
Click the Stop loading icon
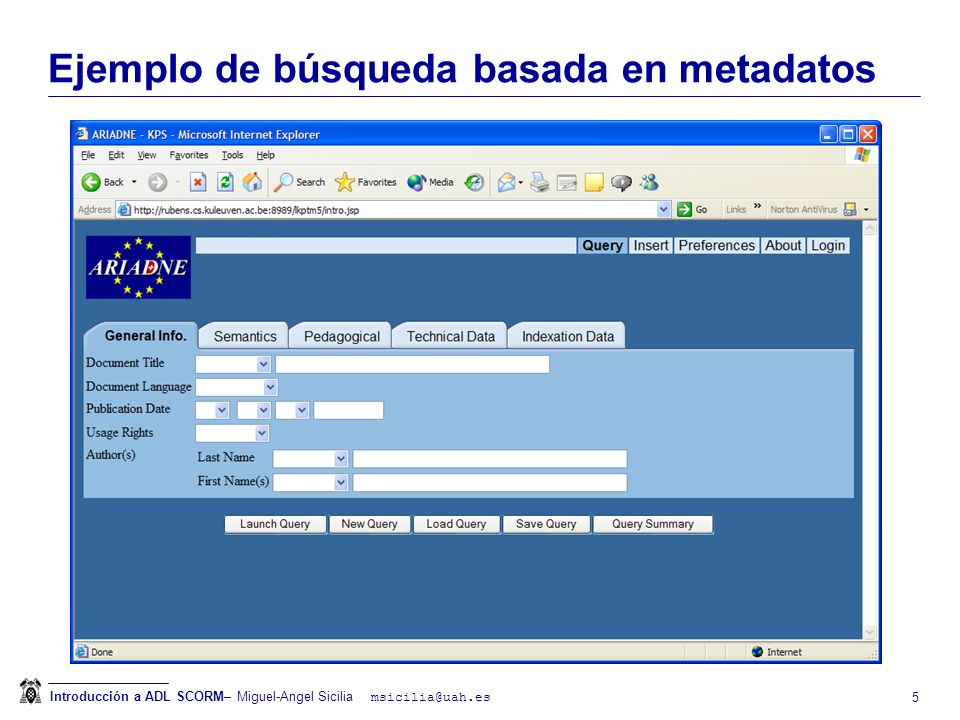tap(198, 182)
